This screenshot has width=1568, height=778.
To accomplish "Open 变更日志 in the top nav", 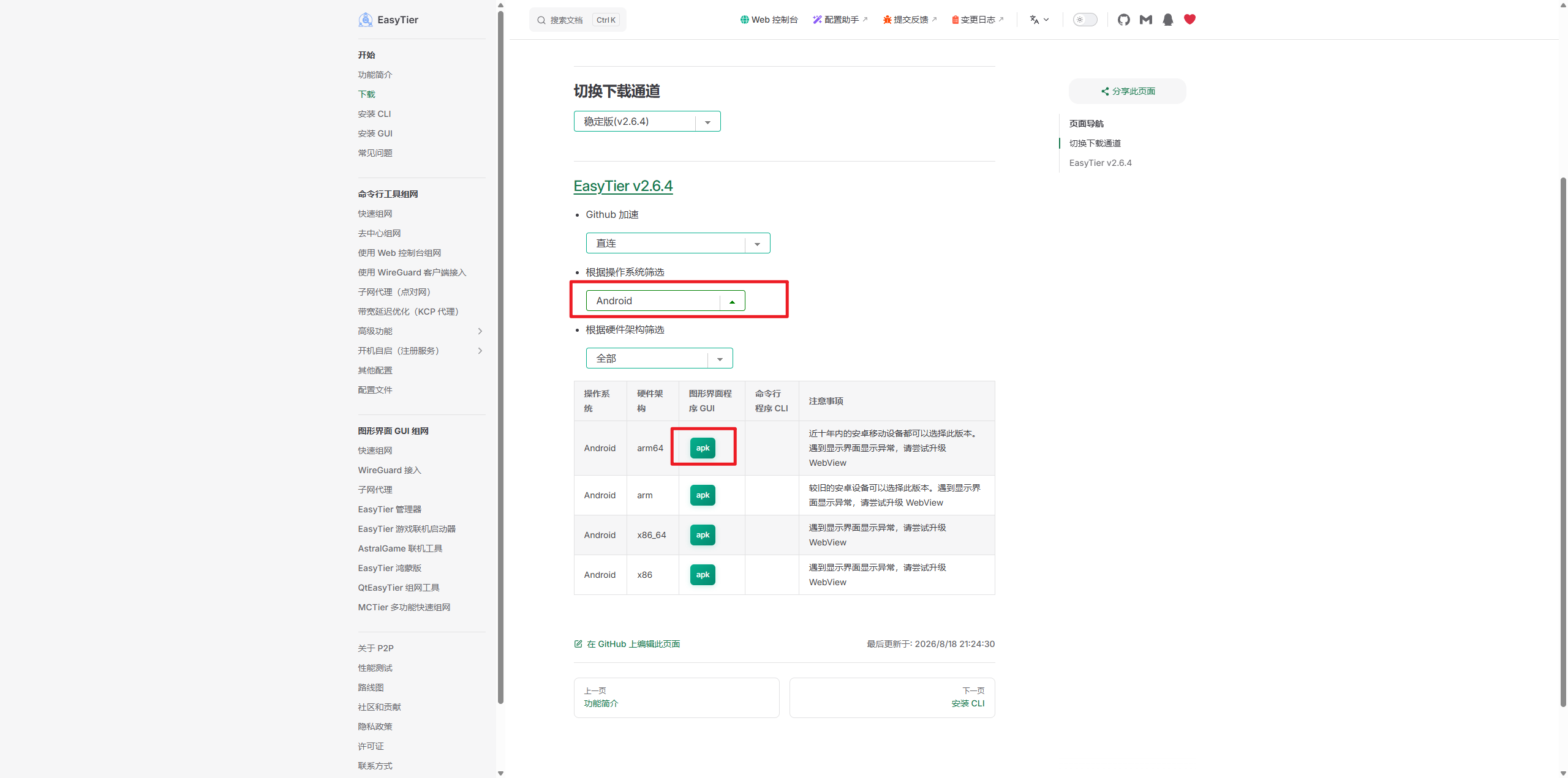I will pos(978,20).
